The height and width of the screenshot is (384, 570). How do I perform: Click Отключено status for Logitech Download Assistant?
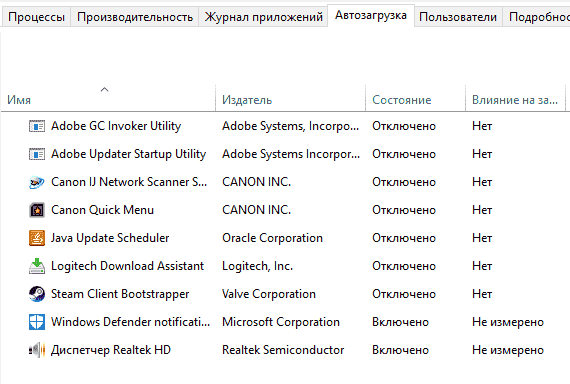[404, 266]
